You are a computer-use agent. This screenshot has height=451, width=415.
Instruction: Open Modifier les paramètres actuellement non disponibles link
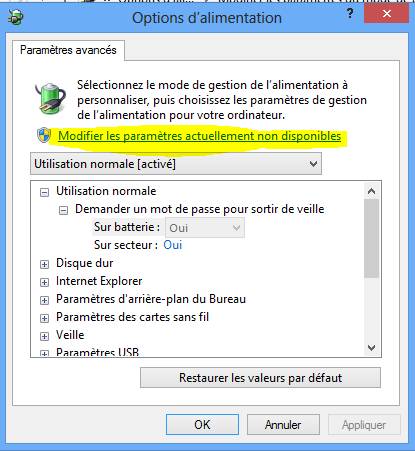point(199,136)
